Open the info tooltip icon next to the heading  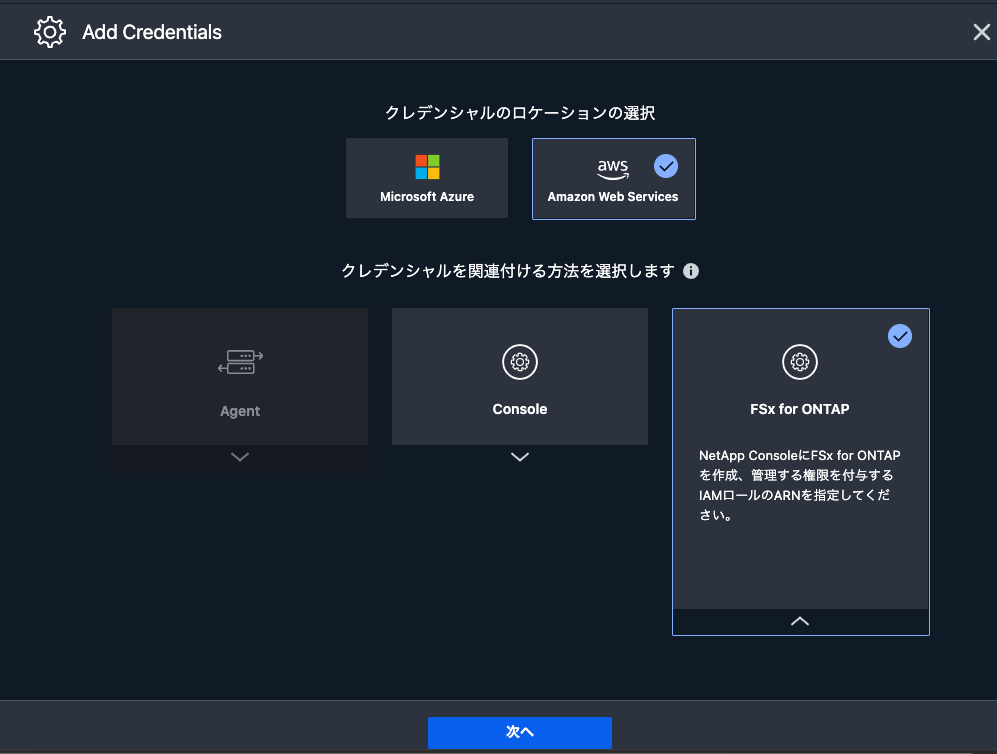[x=691, y=271]
